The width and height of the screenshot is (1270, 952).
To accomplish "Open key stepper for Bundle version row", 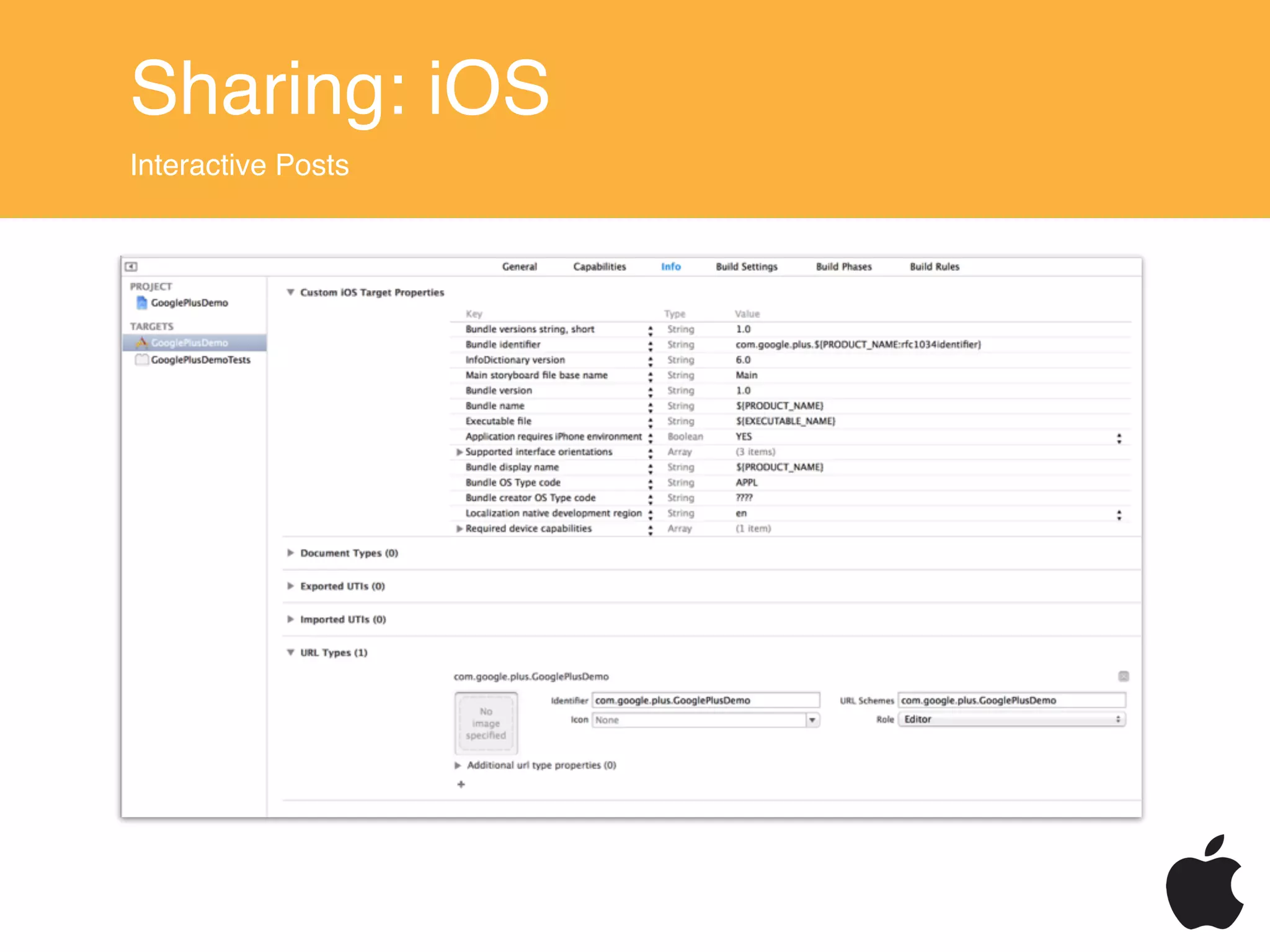I will [x=651, y=391].
